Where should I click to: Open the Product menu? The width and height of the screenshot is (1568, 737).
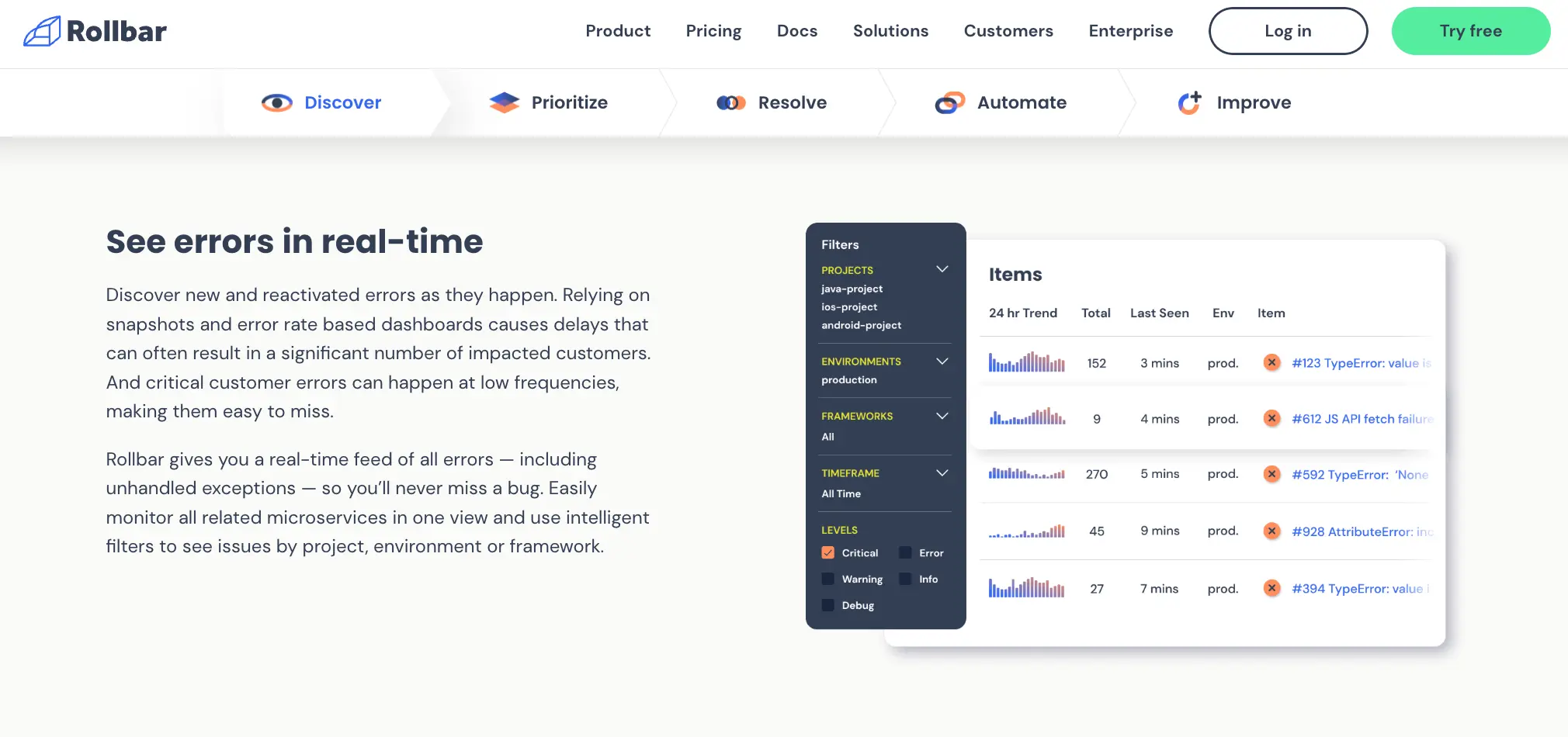click(618, 31)
